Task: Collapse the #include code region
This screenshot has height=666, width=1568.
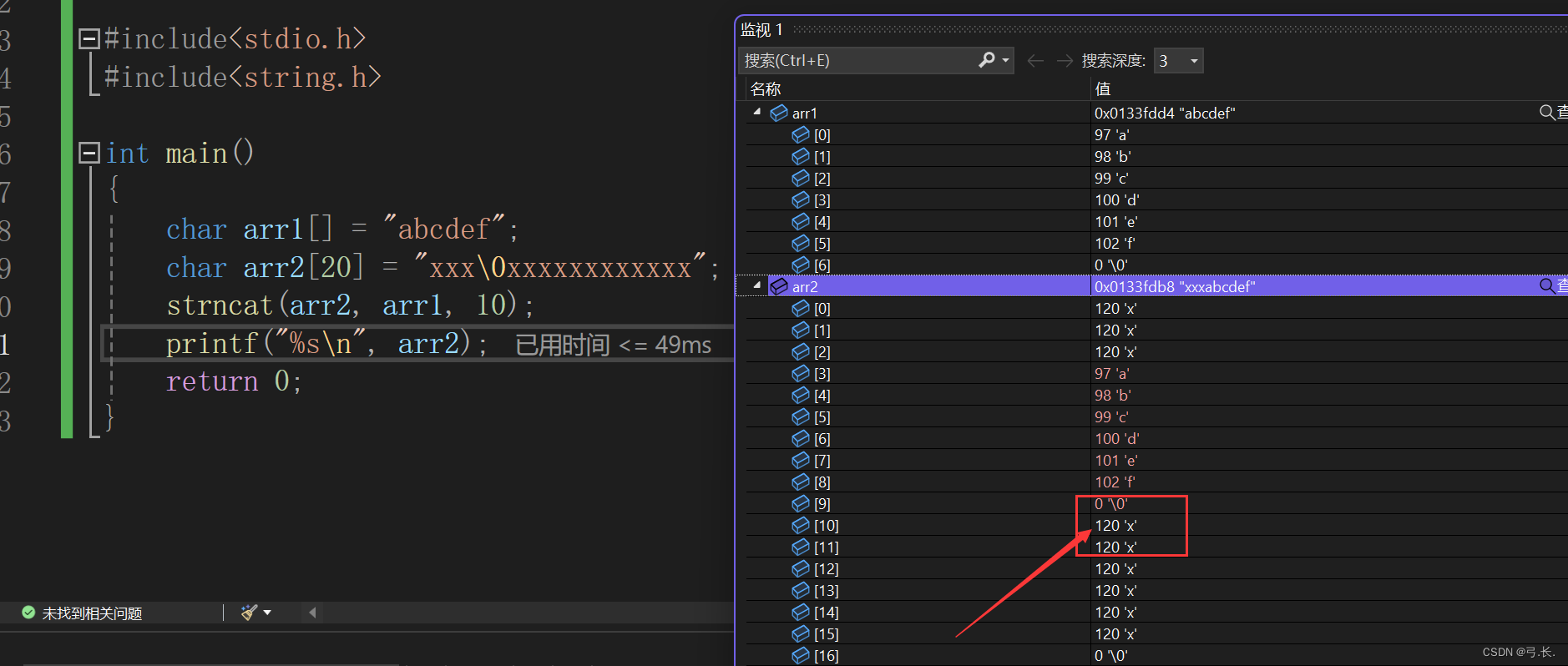Action: point(89,38)
